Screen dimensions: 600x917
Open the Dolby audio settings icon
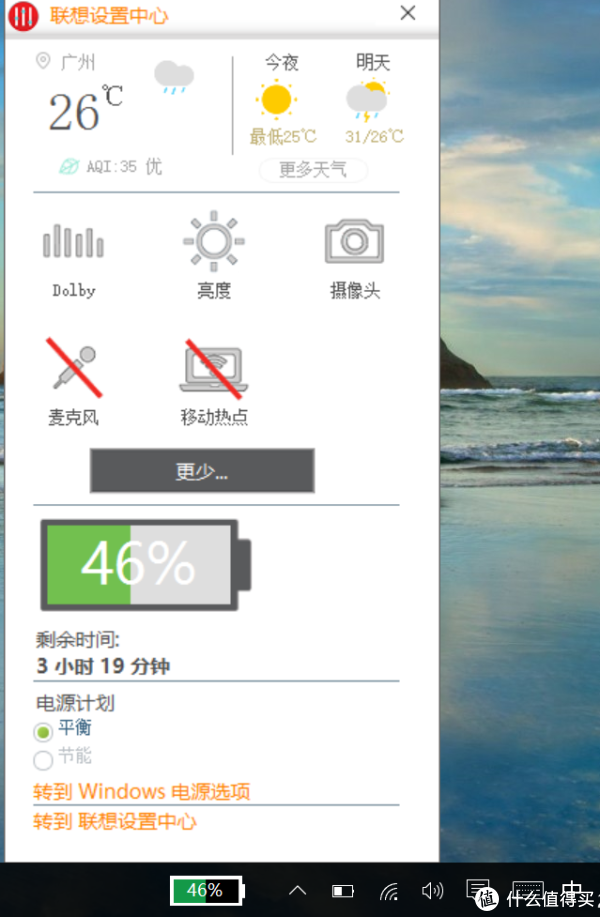click(73, 241)
